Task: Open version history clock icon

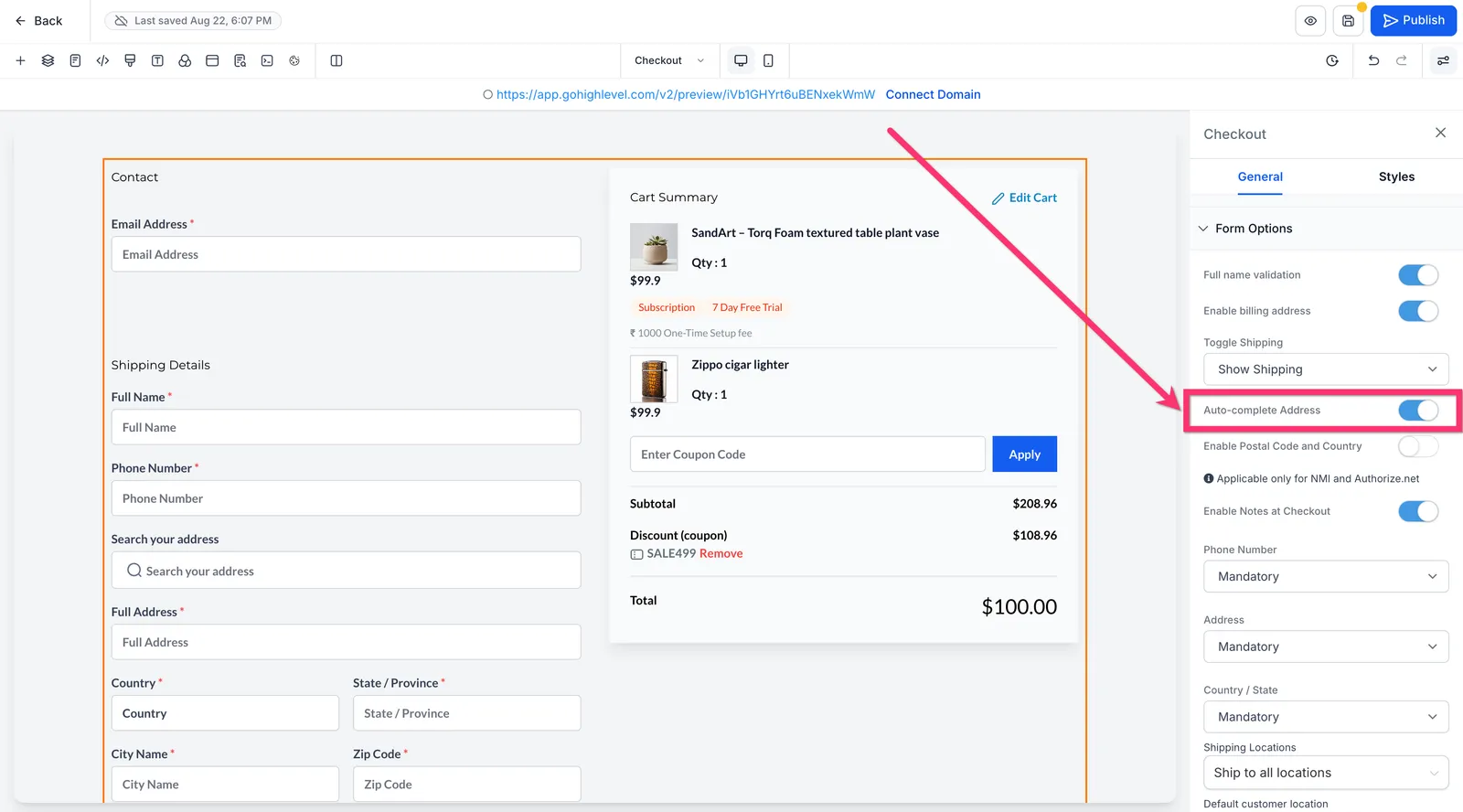Action: [1332, 60]
